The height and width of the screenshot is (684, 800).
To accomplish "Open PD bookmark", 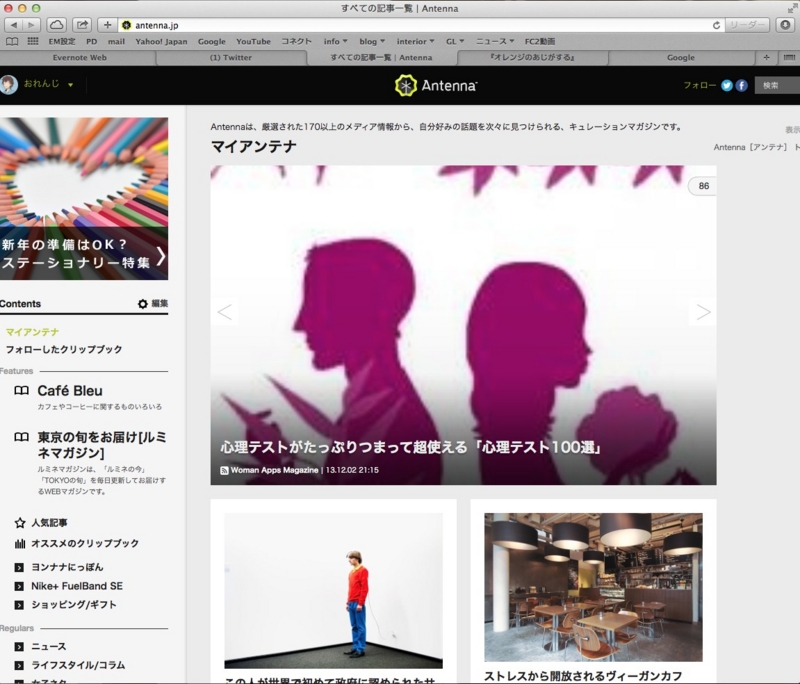I will [91, 41].
